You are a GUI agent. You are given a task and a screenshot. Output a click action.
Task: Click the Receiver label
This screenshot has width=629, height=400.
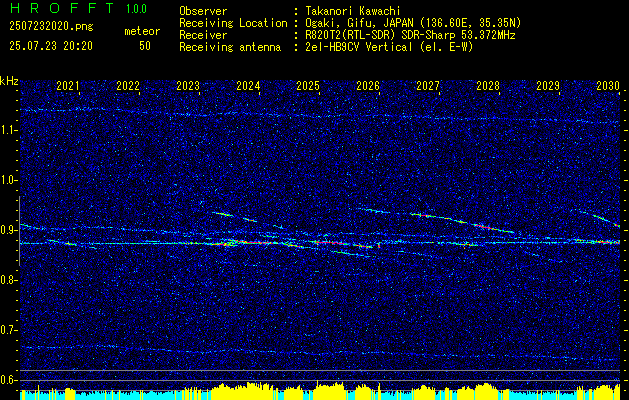point(203,35)
